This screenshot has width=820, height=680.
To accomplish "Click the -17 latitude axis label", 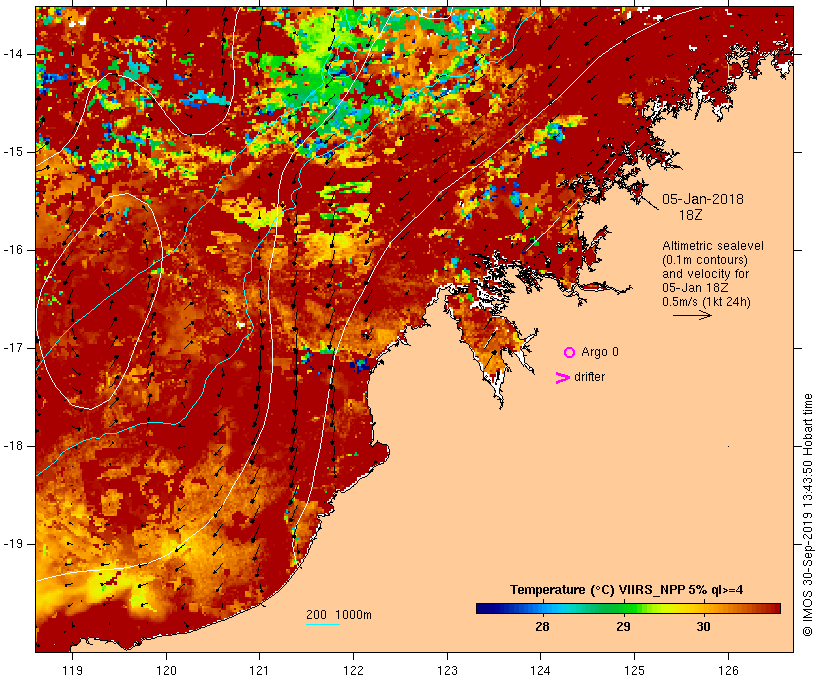I will point(12,348).
